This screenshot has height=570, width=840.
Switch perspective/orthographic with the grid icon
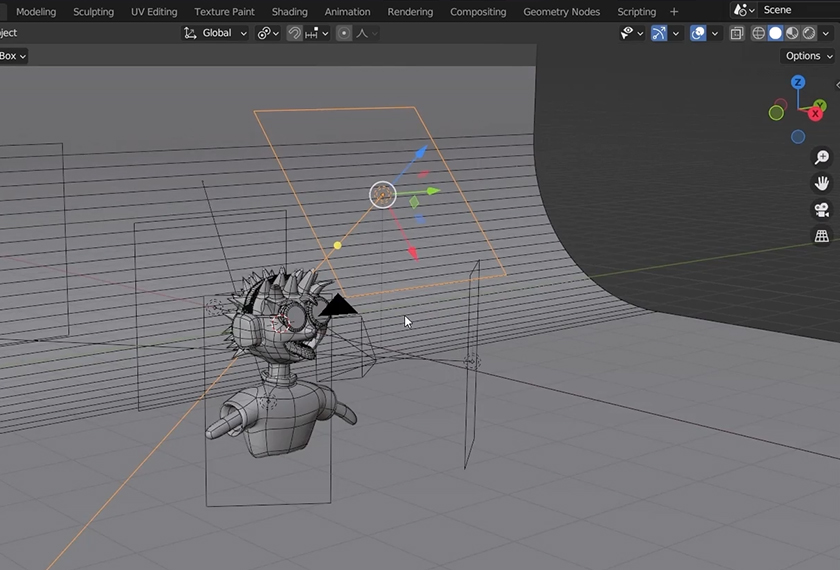pyautogui.click(x=822, y=236)
